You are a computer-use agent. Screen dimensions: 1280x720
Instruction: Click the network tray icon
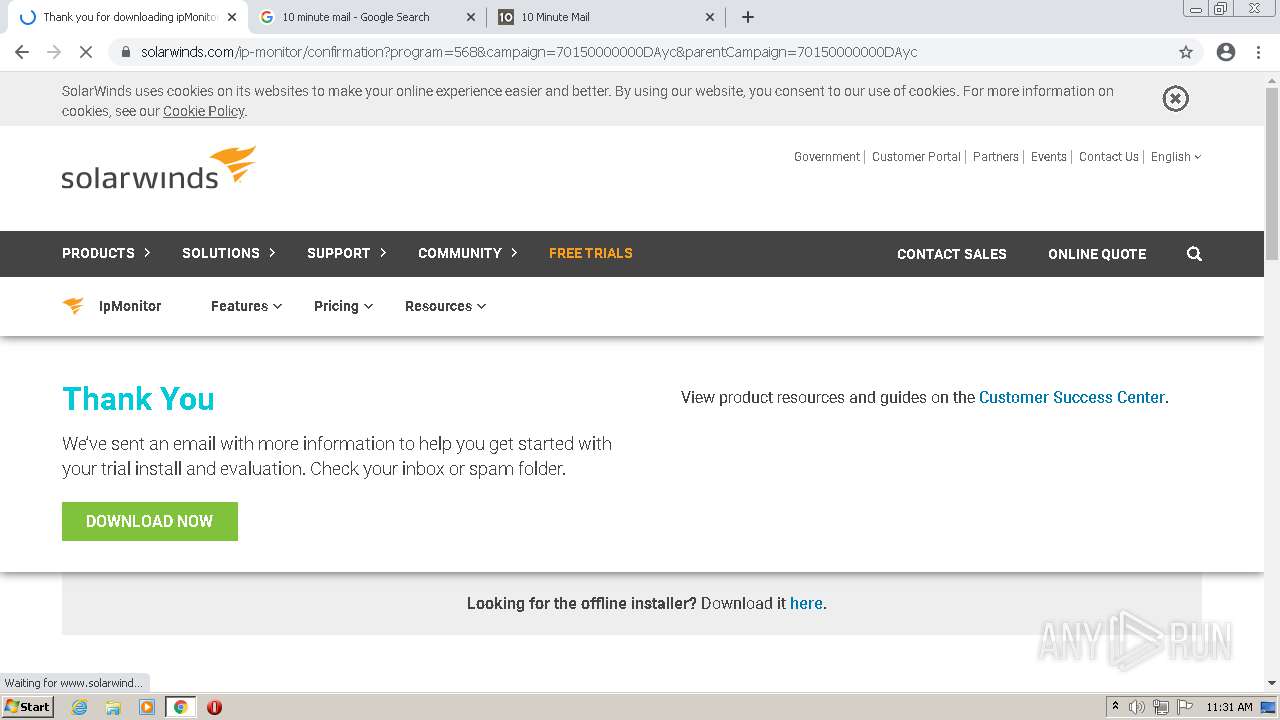pos(1161,707)
